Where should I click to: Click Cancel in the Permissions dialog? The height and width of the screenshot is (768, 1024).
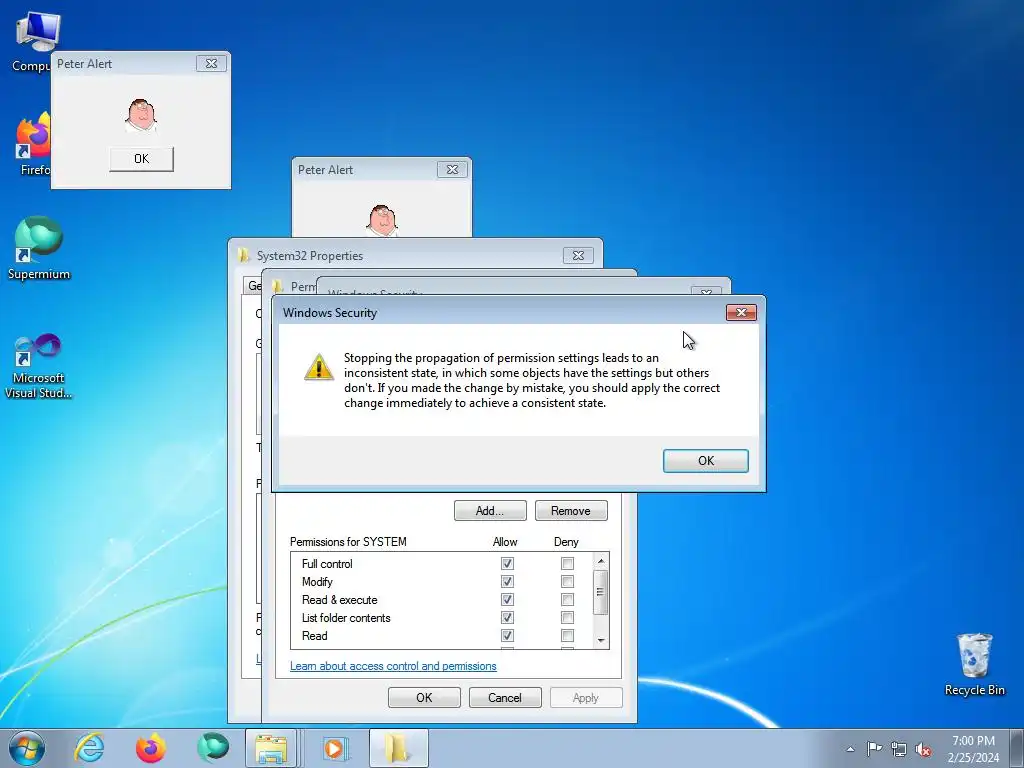tap(505, 697)
